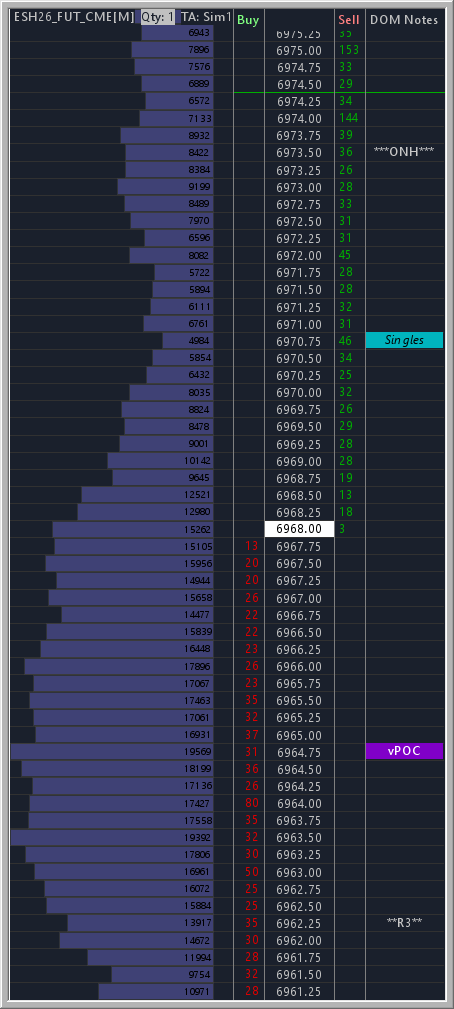
Task: Click the 9199 volume profile value
Action: click(199, 187)
